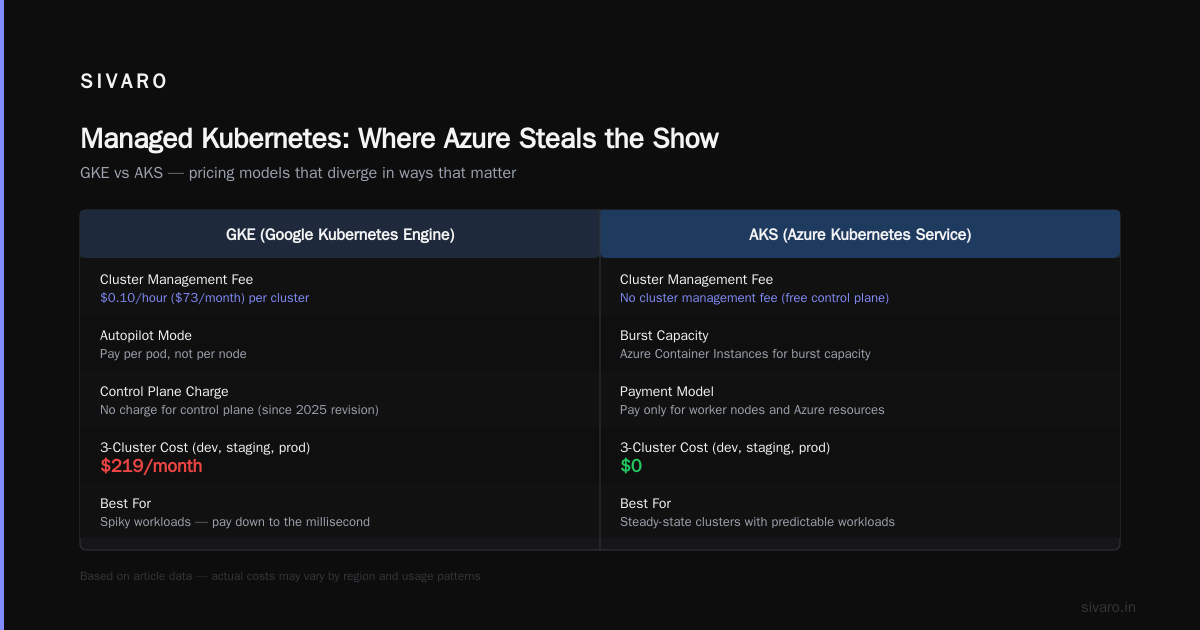Click the heading 'Managed Kubernetes: Where Azure Steals the Show'
This screenshot has height=630, width=1200.
click(399, 138)
